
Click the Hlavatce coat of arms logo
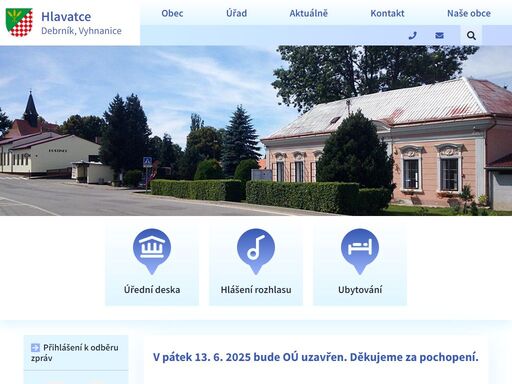point(19,22)
